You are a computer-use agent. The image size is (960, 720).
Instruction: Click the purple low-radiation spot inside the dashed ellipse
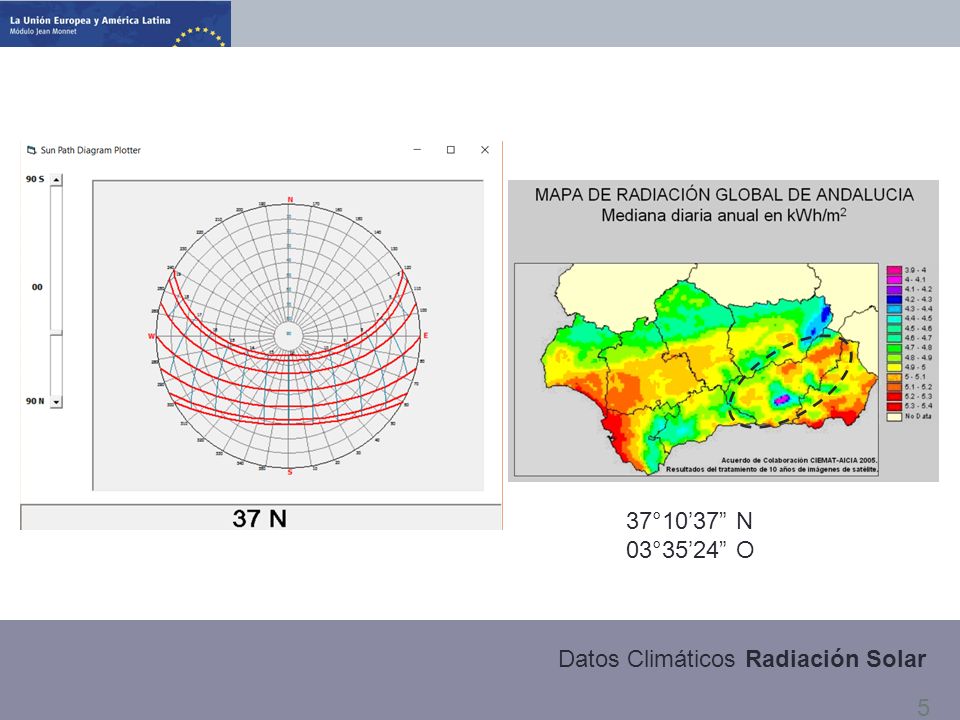[781, 400]
